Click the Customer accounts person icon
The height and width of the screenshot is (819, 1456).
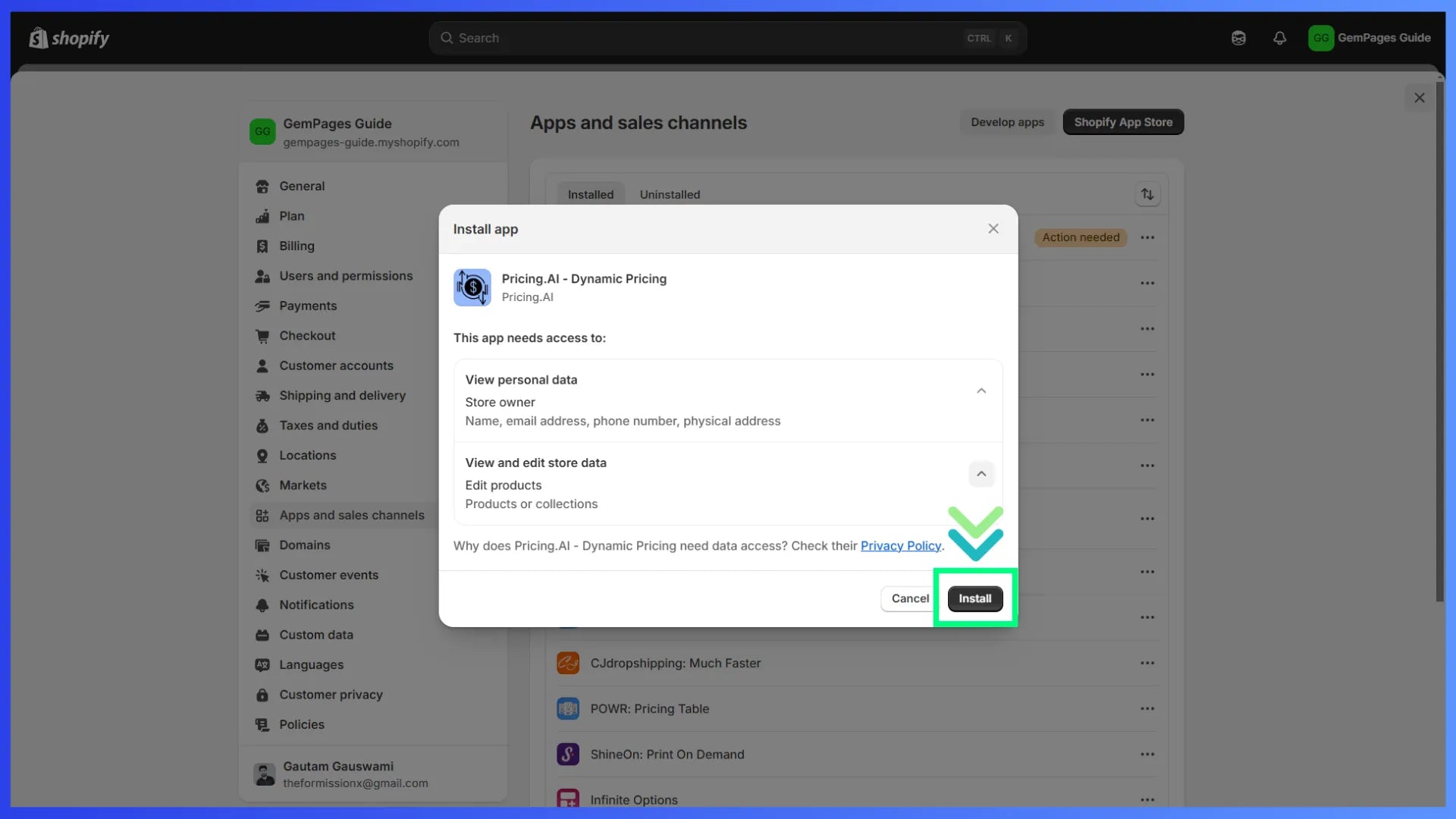click(262, 366)
